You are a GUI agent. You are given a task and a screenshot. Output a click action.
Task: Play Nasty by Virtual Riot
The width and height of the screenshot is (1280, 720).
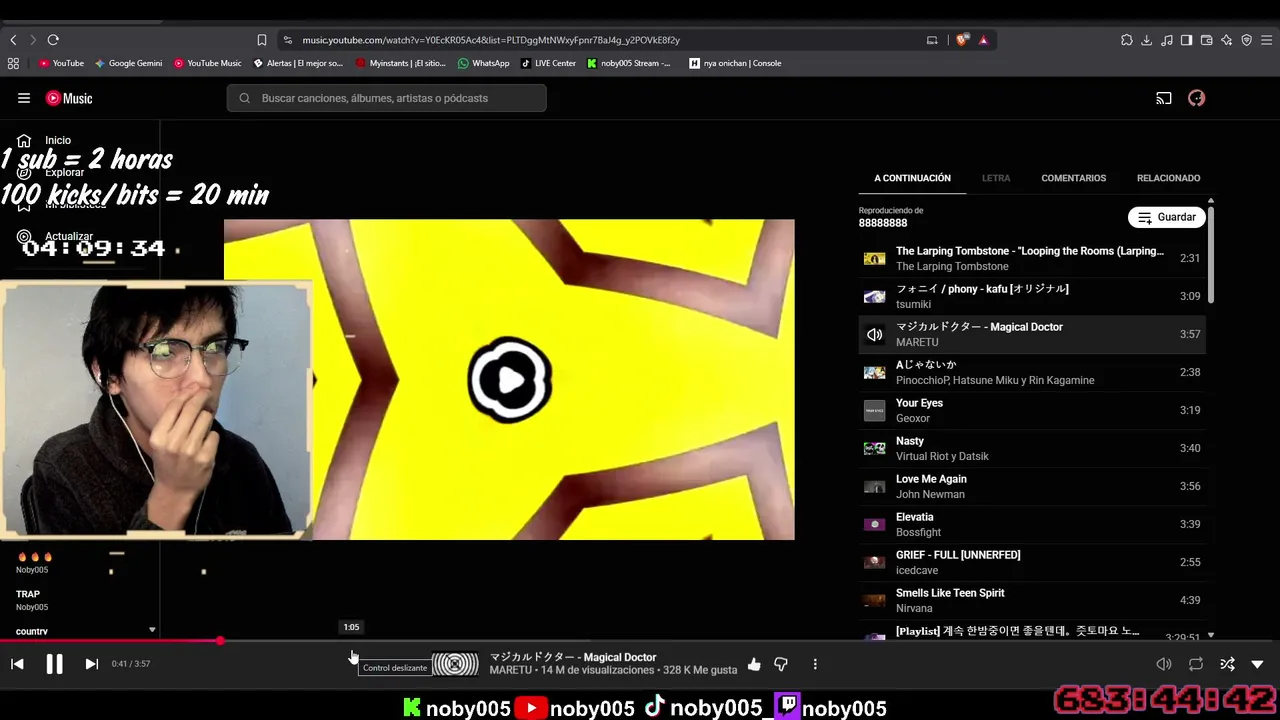coord(1032,448)
